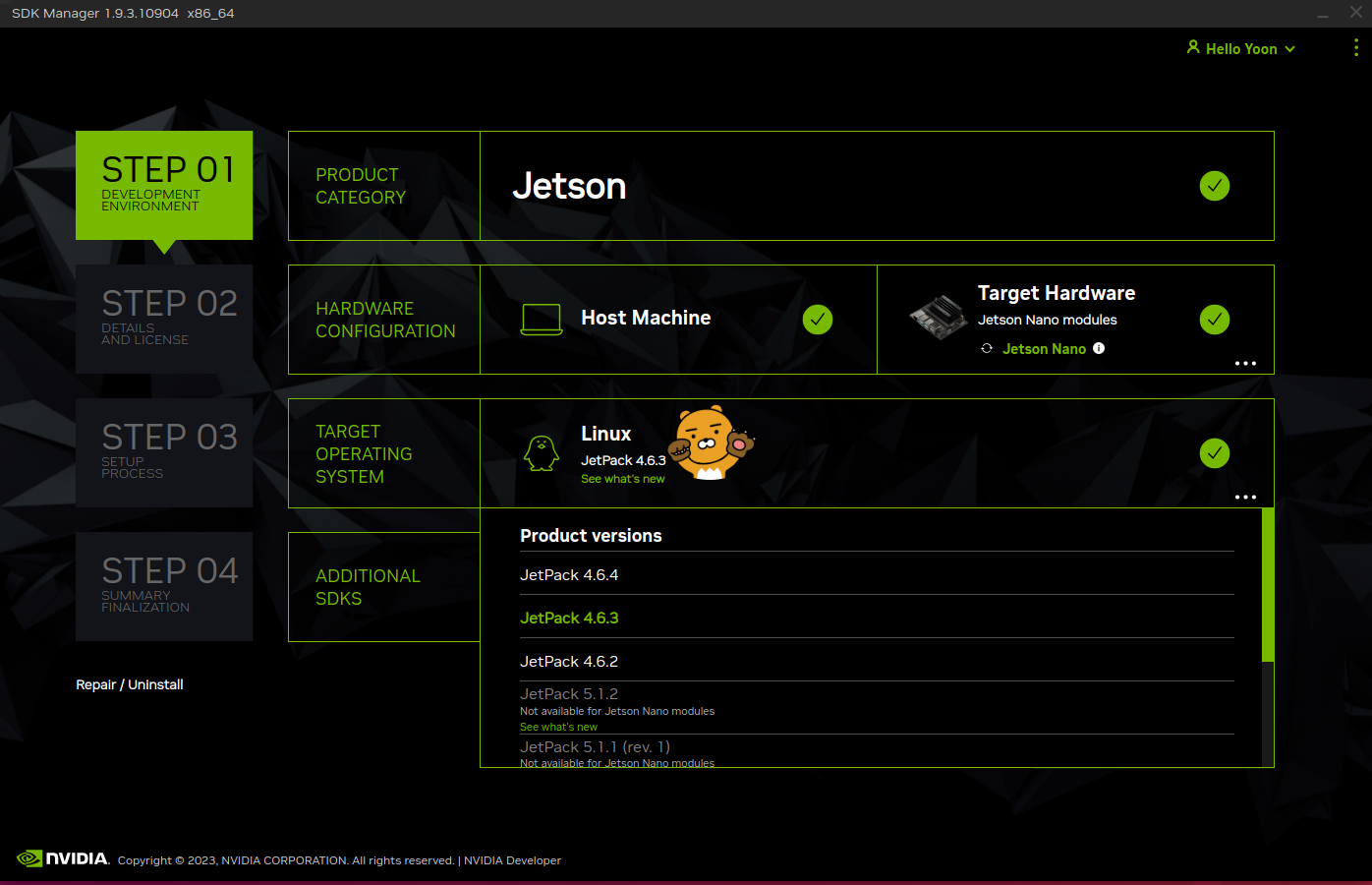
Task: Open the NVIDIA Developer footer link
Action: click(512, 860)
